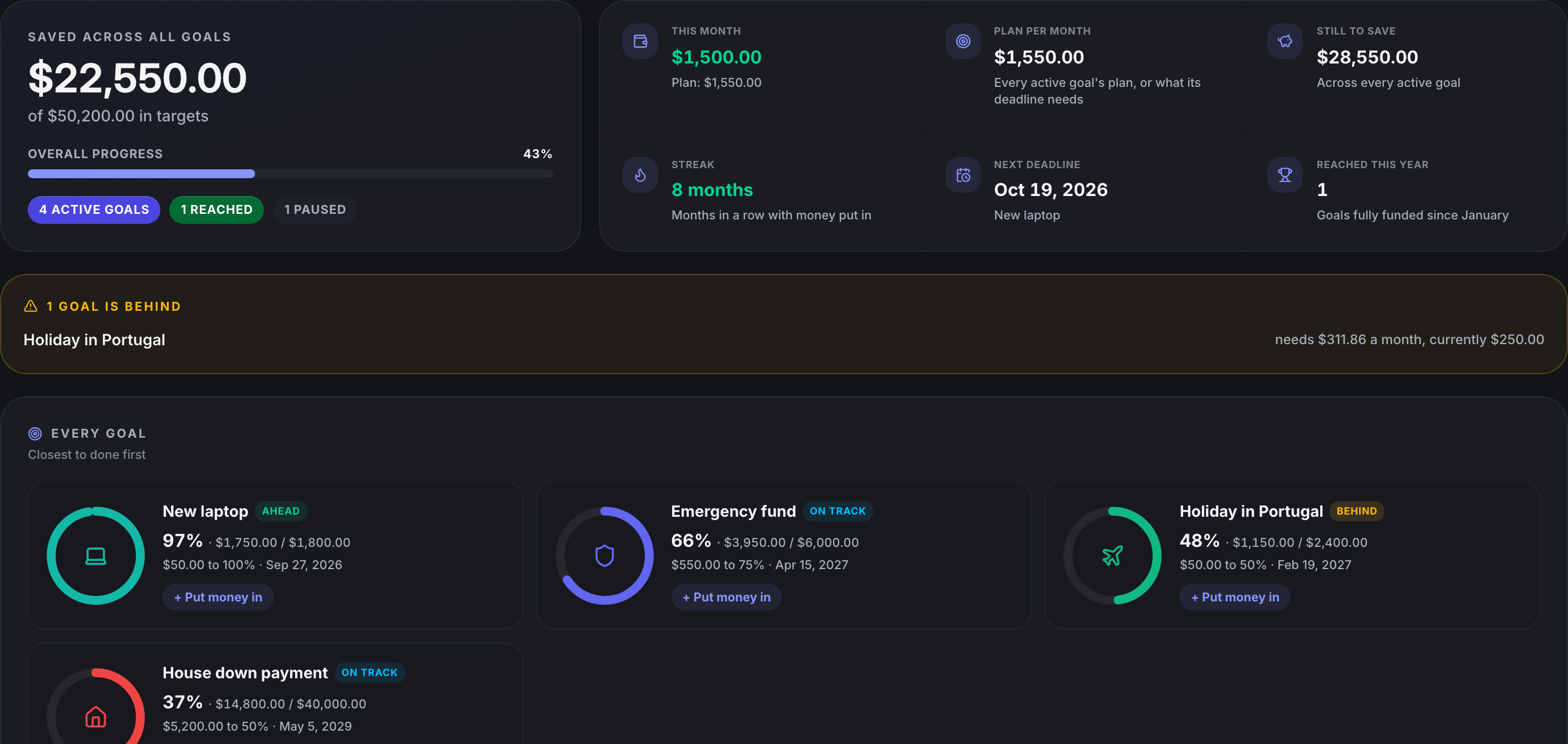This screenshot has height=744, width=1568.
Task: Click the '$550.00 to 75% · Apr 15, 2027' line
Action: 759,565
